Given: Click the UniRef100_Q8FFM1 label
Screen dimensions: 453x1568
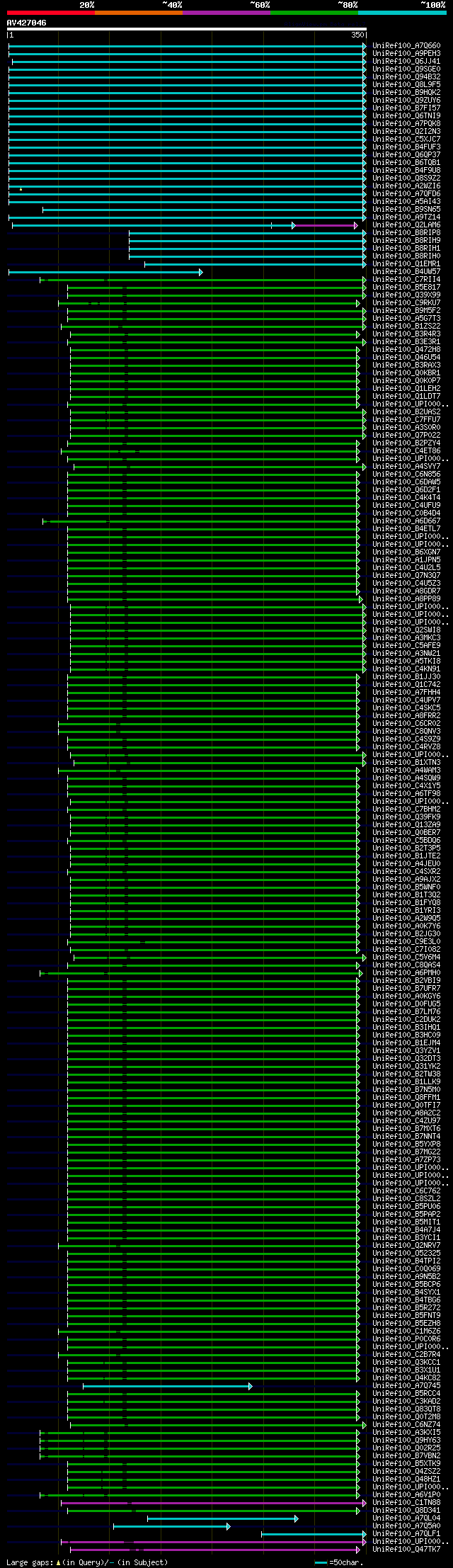Looking at the screenshot, I should tap(406, 1098).
